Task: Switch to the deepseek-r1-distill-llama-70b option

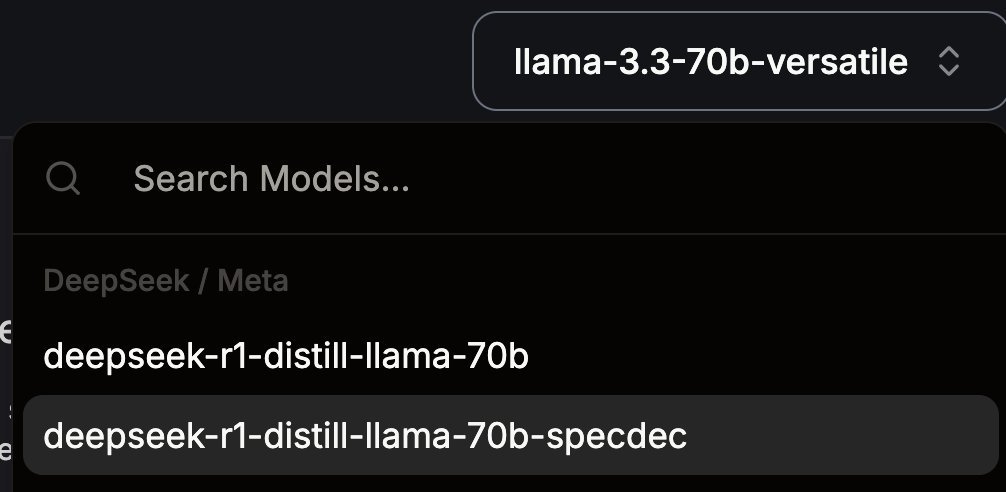Action: click(286, 356)
